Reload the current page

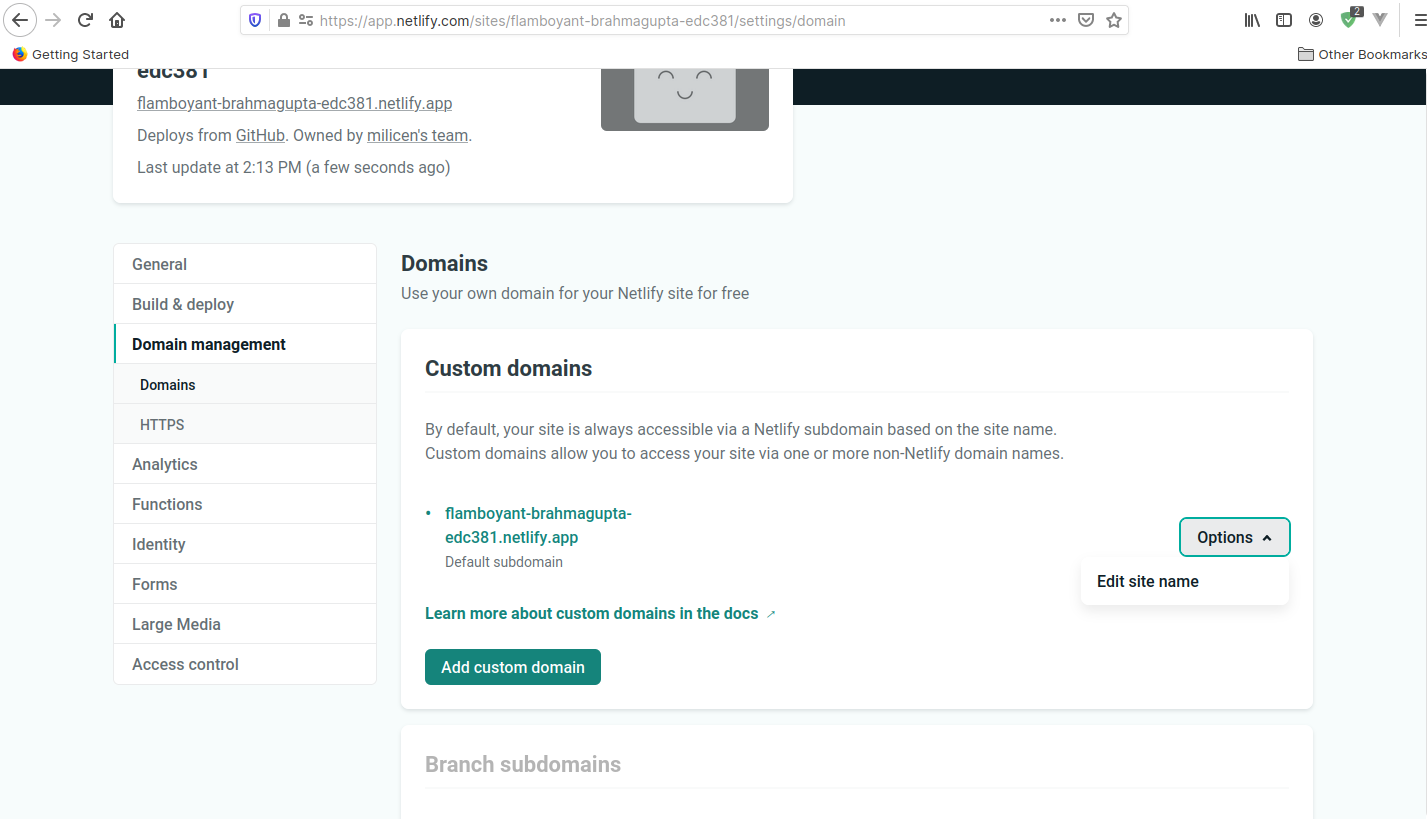pos(85,20)
